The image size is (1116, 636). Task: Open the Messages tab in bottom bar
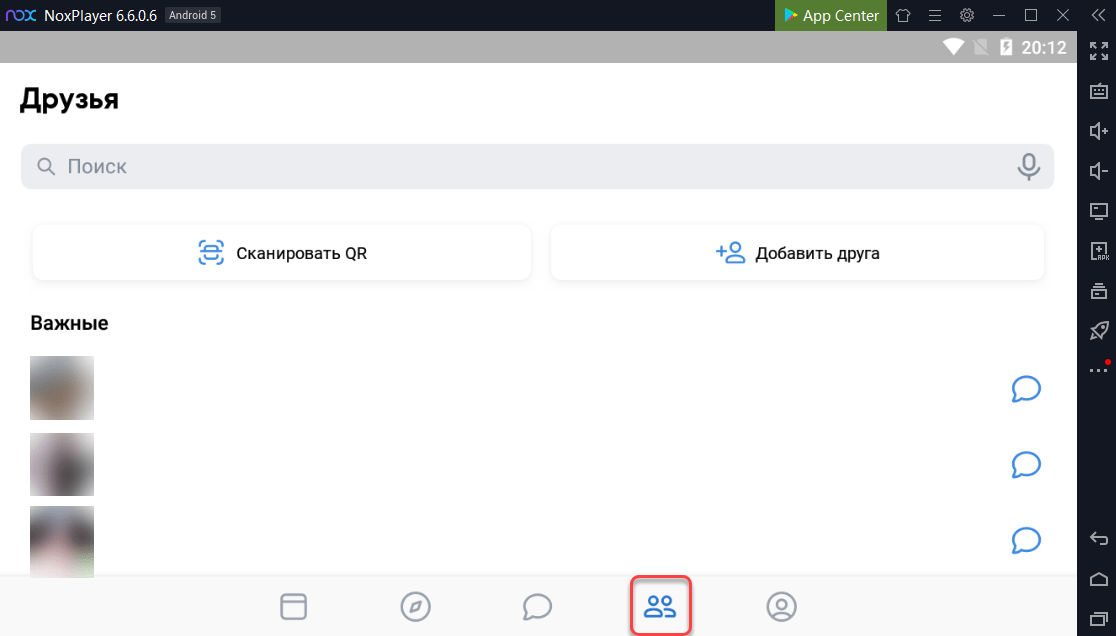click(x=537, y=606)
